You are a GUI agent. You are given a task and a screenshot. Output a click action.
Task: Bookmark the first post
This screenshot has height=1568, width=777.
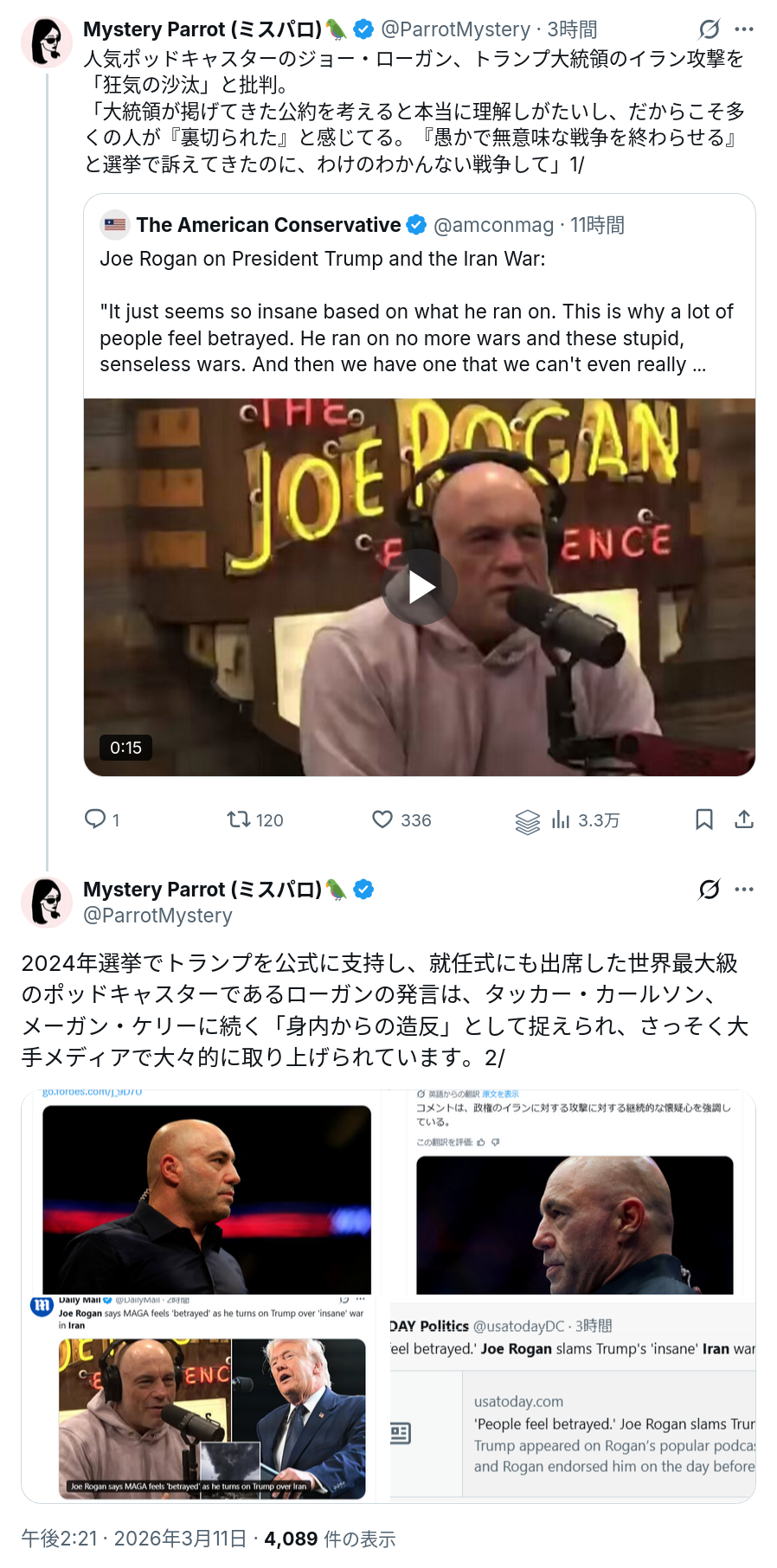click(x=704, y=819)
